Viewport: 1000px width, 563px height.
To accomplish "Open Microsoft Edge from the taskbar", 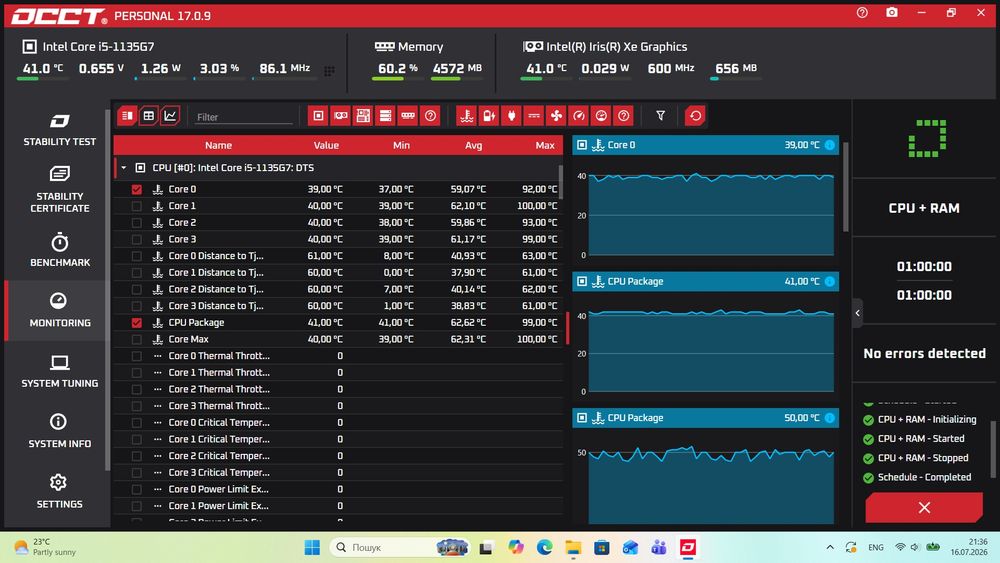I will point(545,547).
